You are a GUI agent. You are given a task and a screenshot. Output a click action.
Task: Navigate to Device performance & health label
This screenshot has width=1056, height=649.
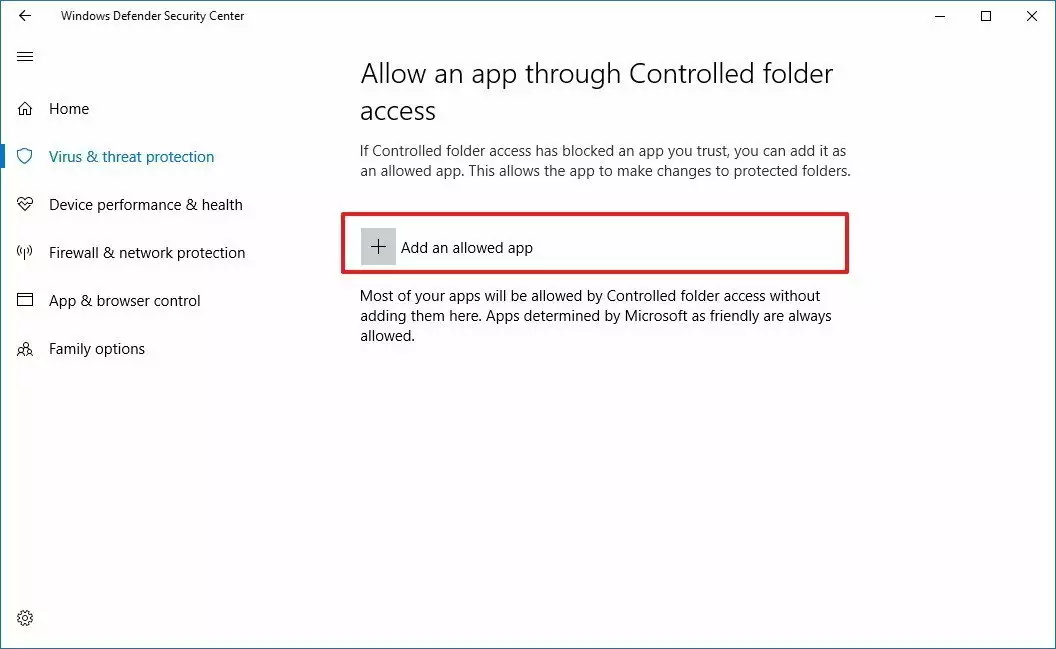(145, 205)
